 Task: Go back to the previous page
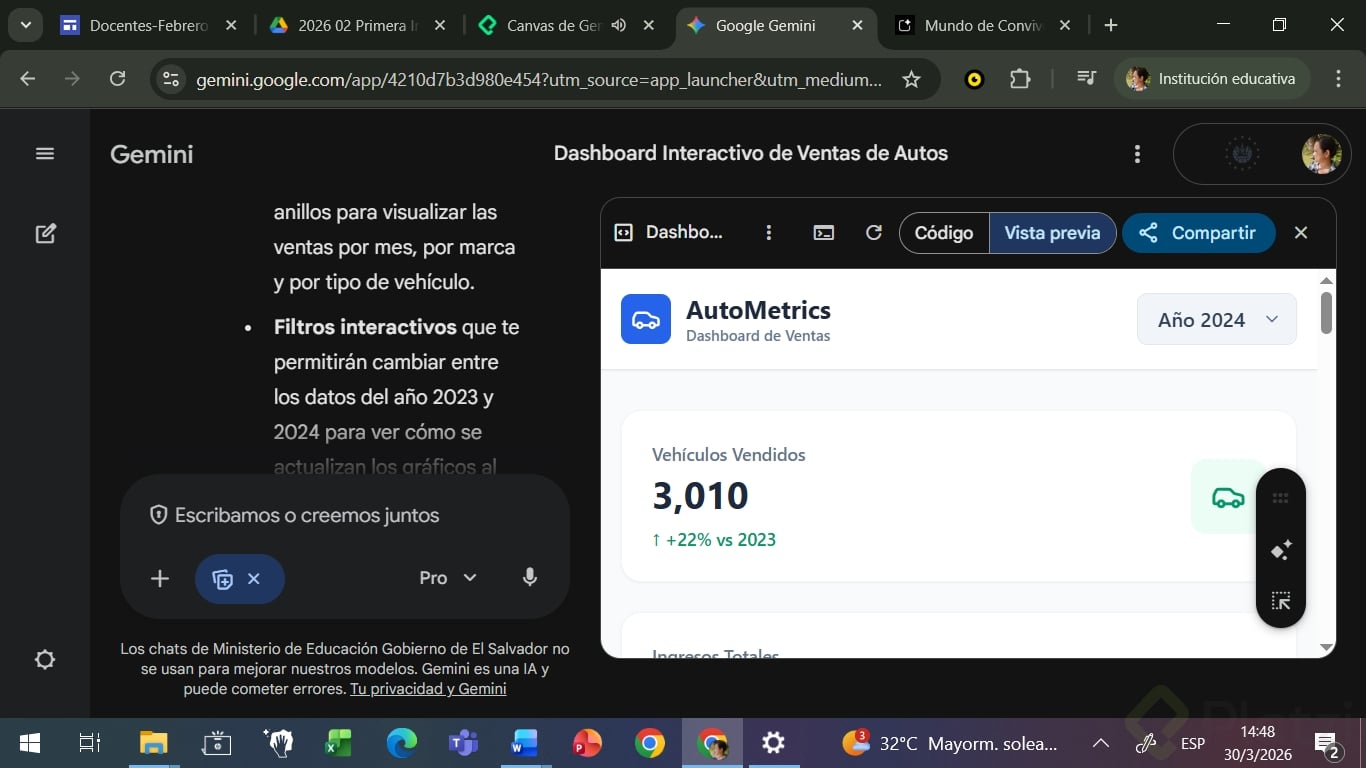click(28, 79)
